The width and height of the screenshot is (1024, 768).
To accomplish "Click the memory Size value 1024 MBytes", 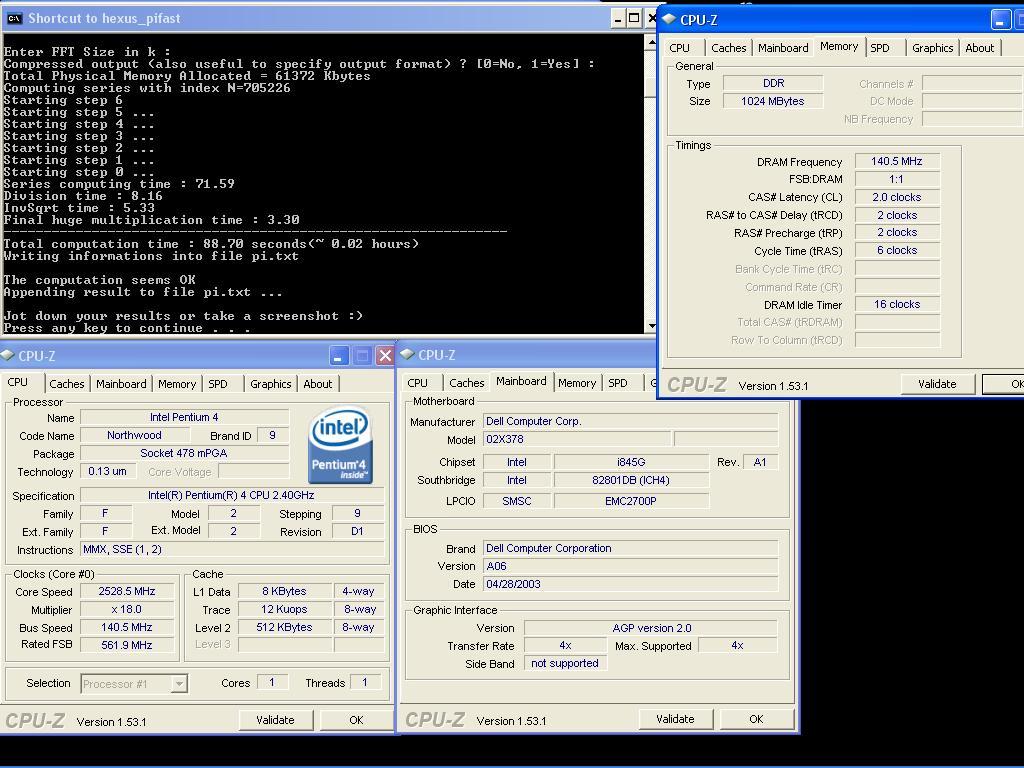I will click(773, 101).
